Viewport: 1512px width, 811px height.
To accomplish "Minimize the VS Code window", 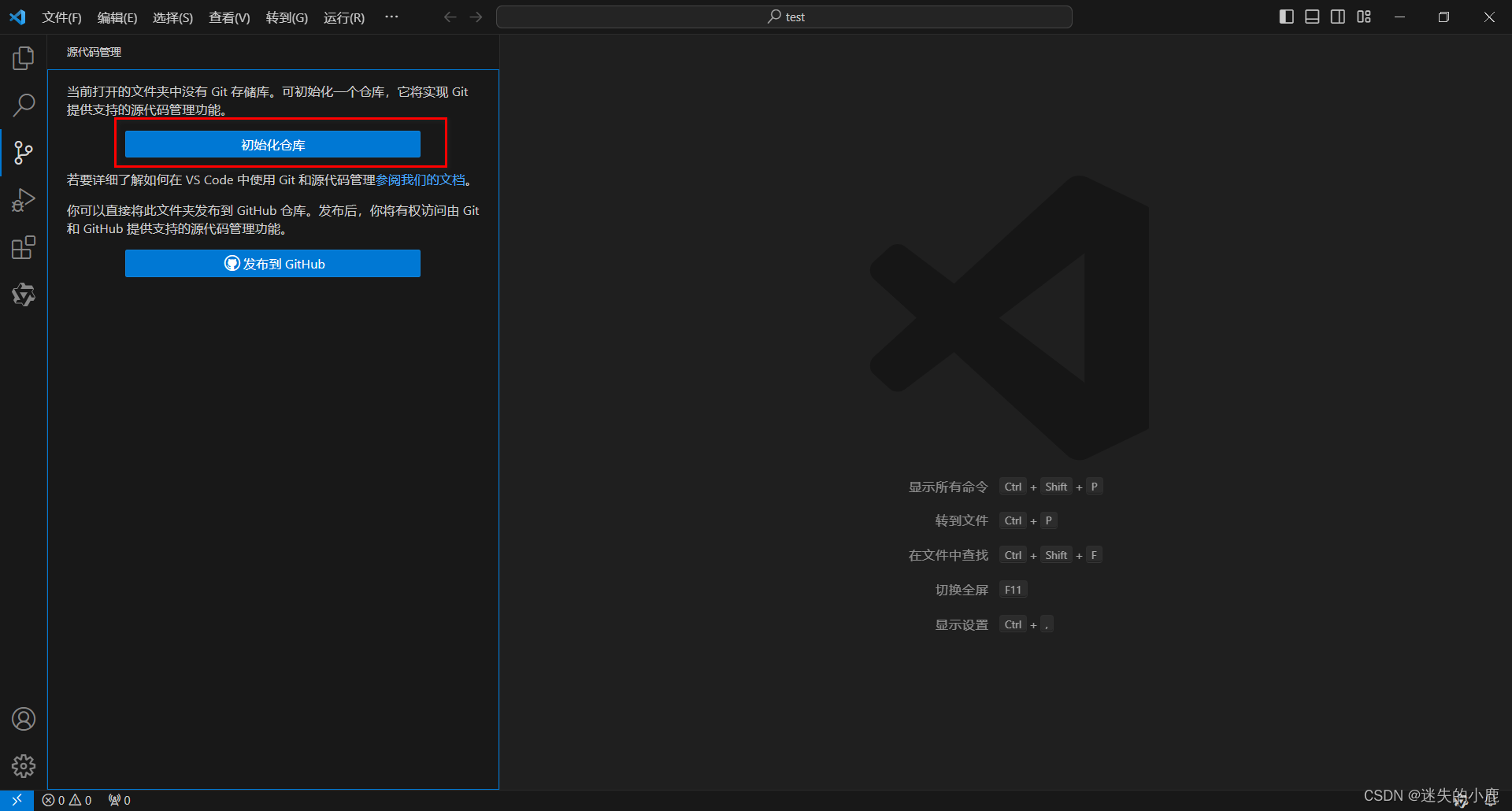I will 1399,17.
